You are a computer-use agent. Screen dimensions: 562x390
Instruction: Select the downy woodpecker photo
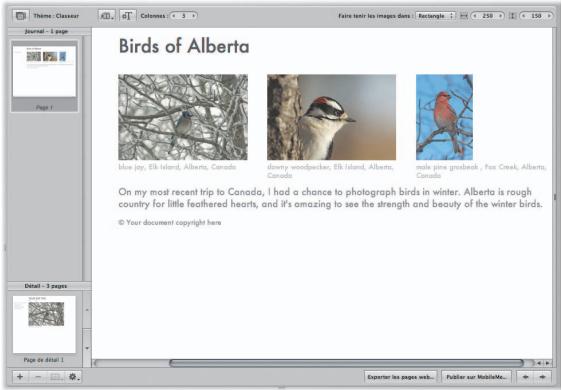click(332, 117)
